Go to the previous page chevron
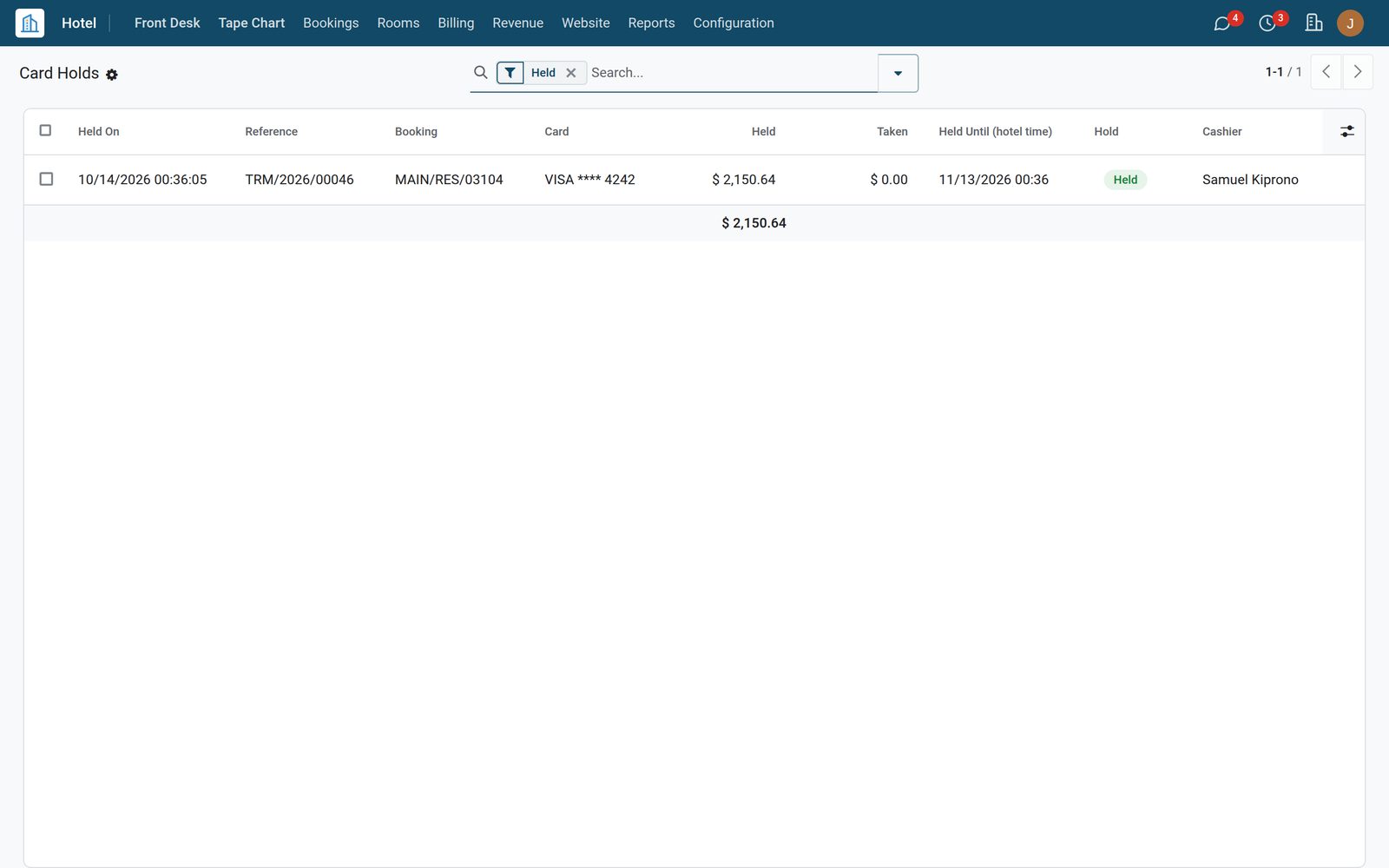Image resolution: width=1389 pixels, height=868 pixels. tap(1326, 72)
